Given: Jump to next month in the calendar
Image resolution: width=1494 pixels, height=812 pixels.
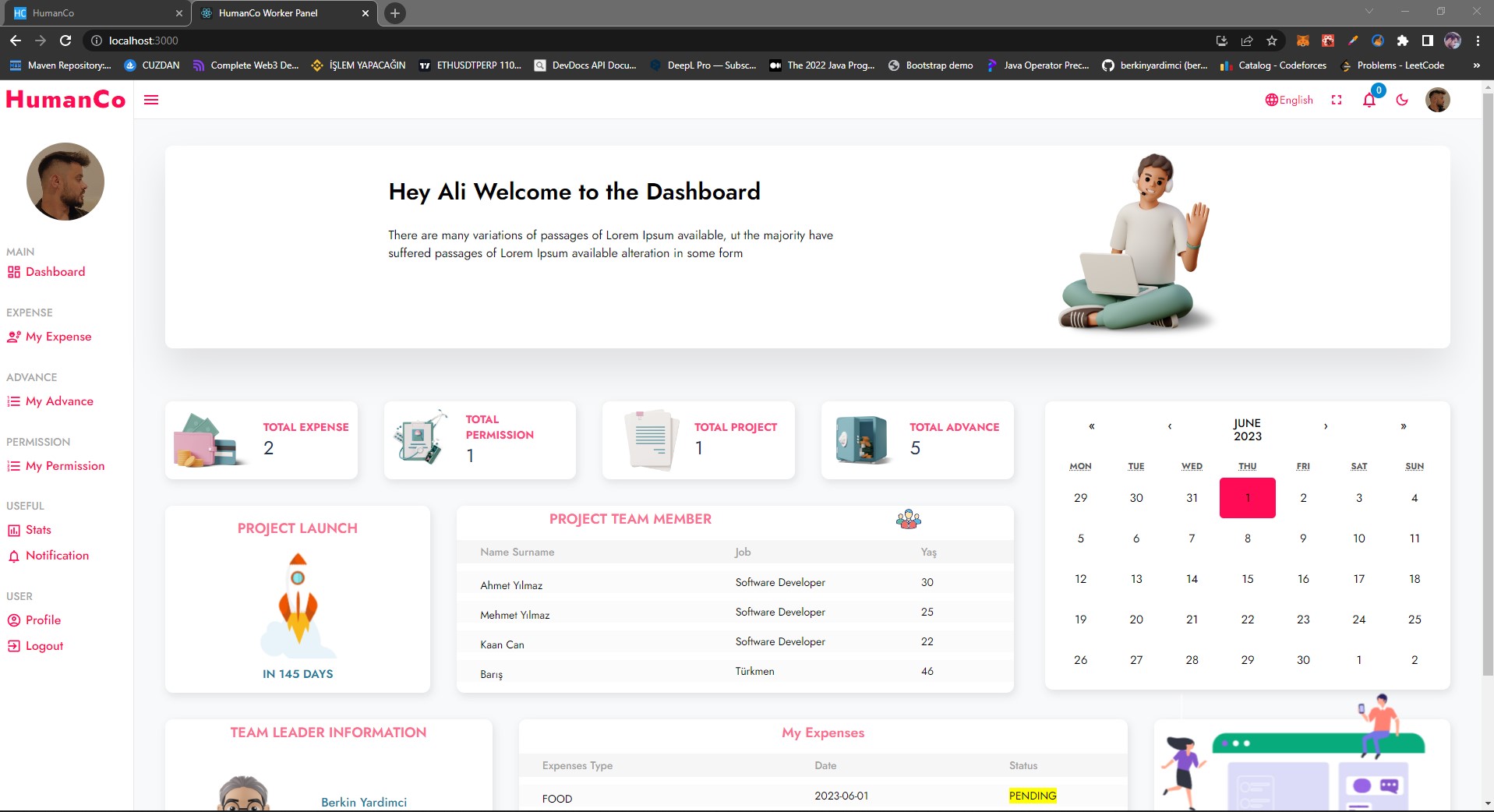Looking at the screenshot, I should (1326, 426).
